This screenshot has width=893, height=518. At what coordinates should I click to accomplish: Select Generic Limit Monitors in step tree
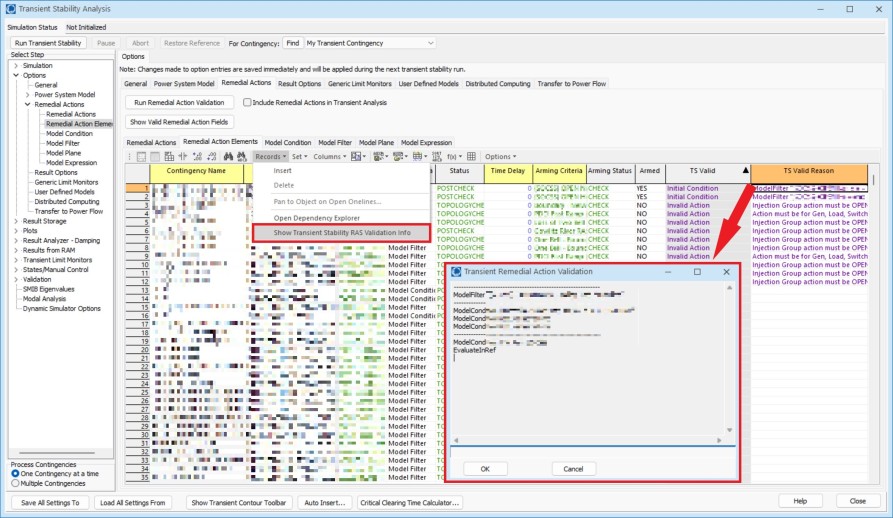tap(66, 182)
